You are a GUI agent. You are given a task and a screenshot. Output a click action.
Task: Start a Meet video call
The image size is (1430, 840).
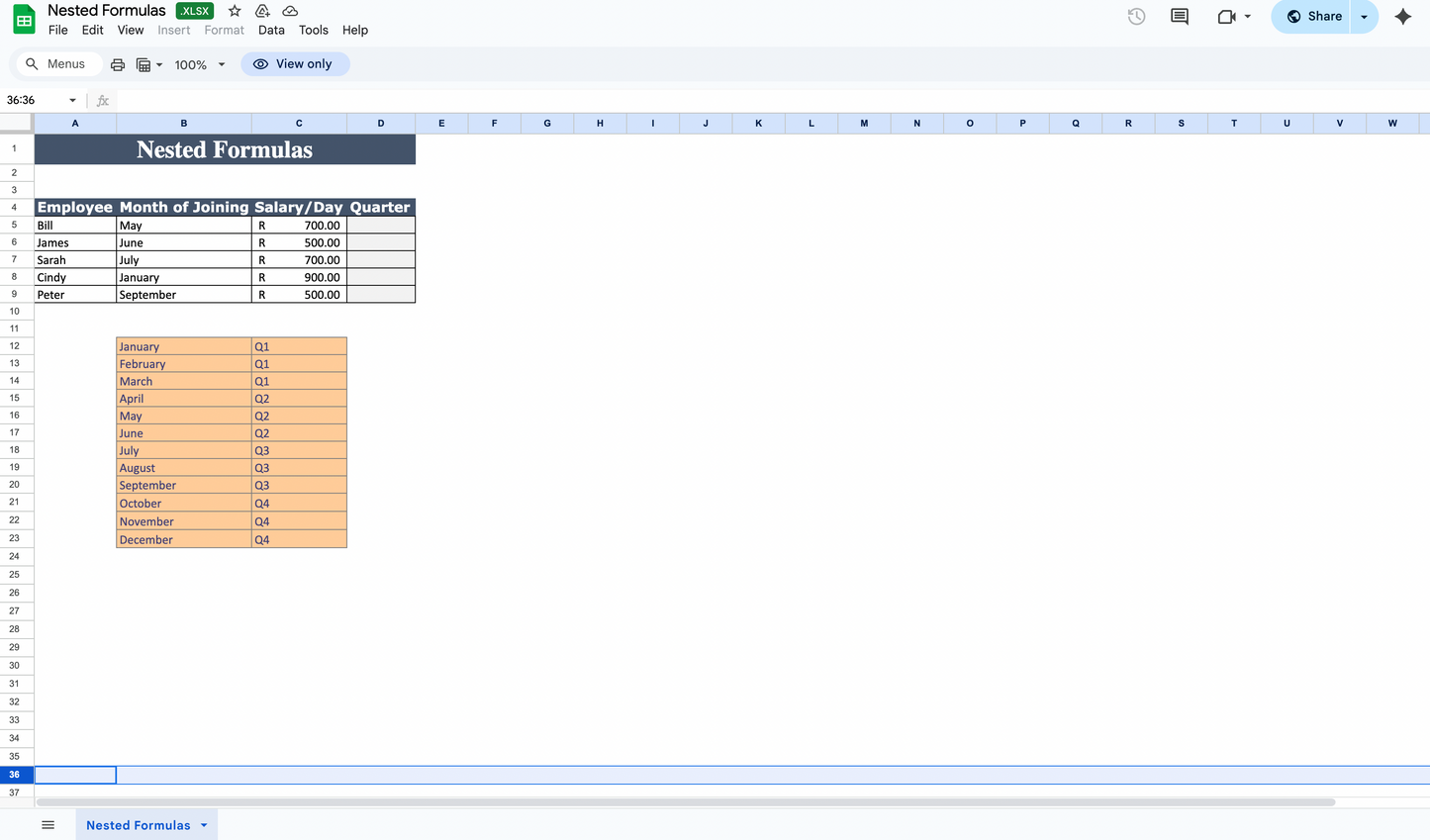pos(1227,16)
